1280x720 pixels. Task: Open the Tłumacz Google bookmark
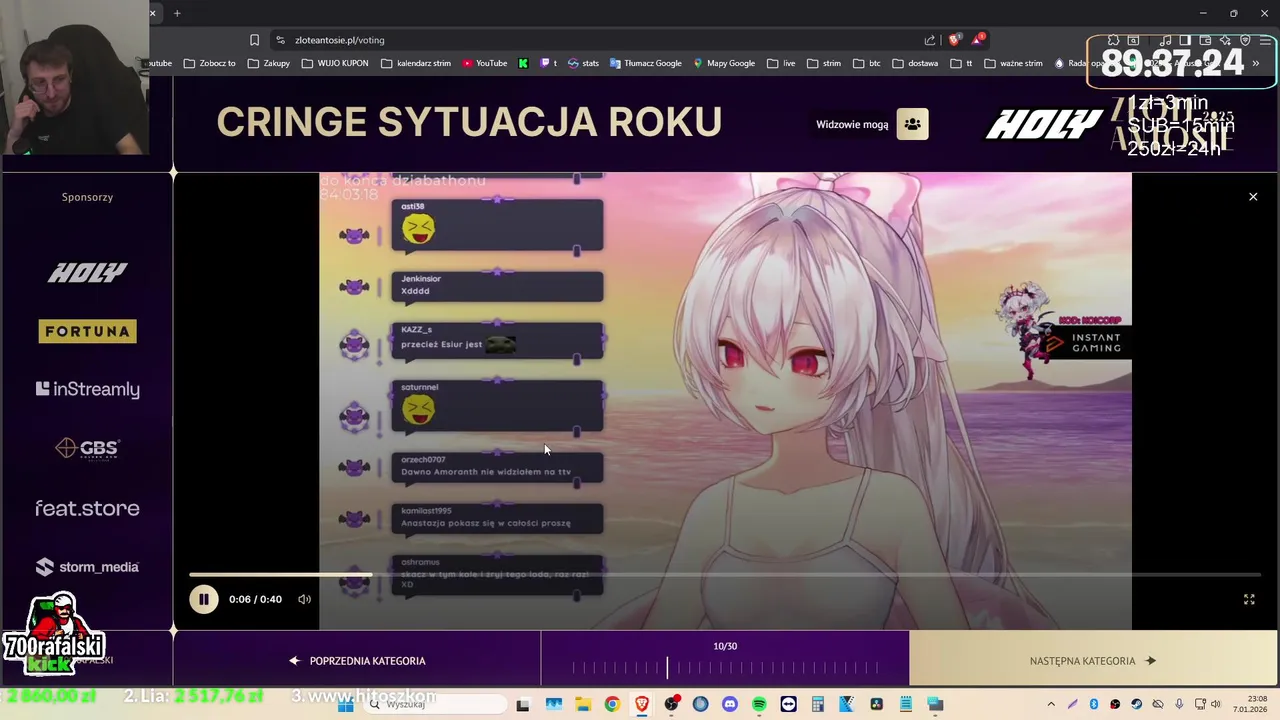click(645, 63)
